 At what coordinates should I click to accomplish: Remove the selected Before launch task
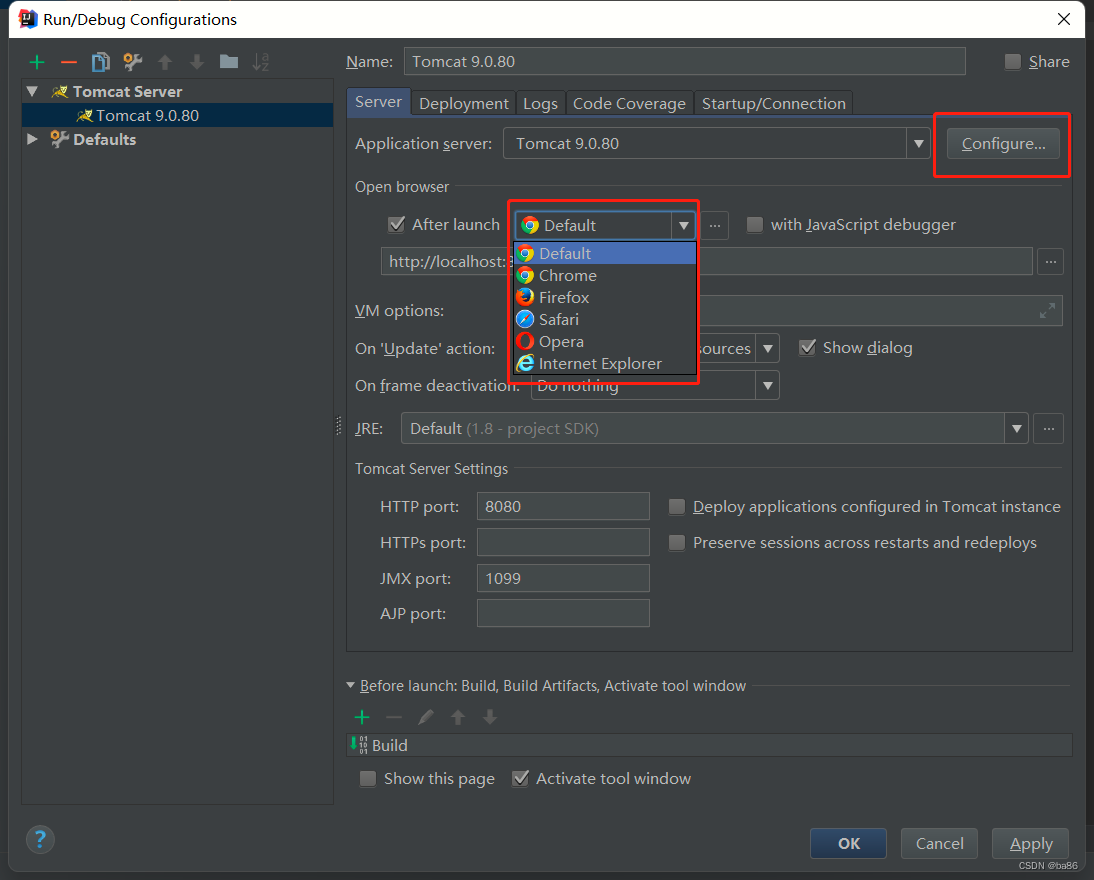394,717
